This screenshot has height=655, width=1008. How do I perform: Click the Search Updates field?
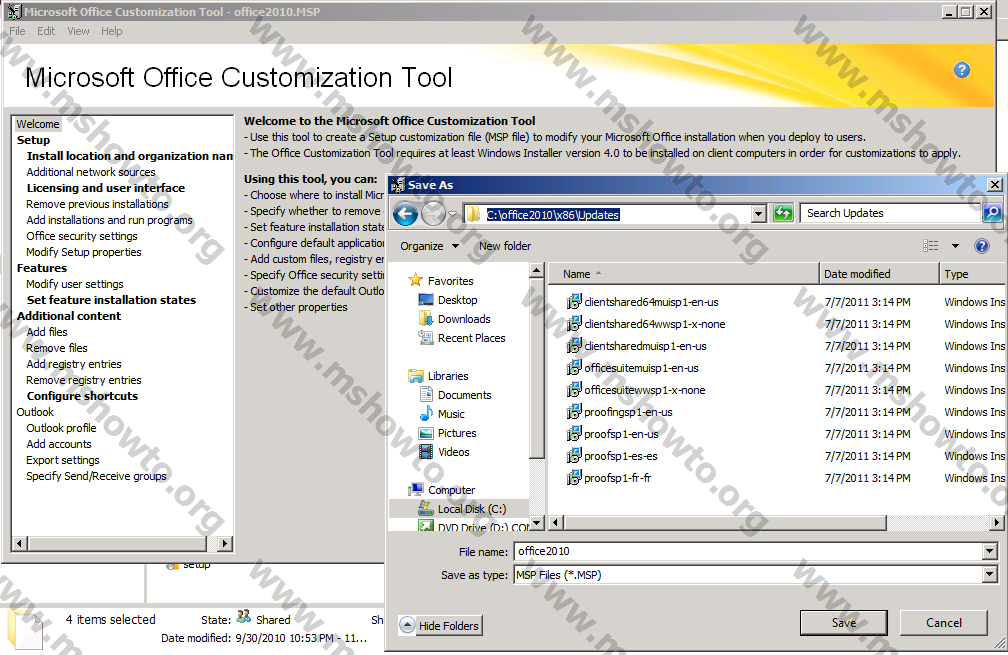[x=890, y=213]
